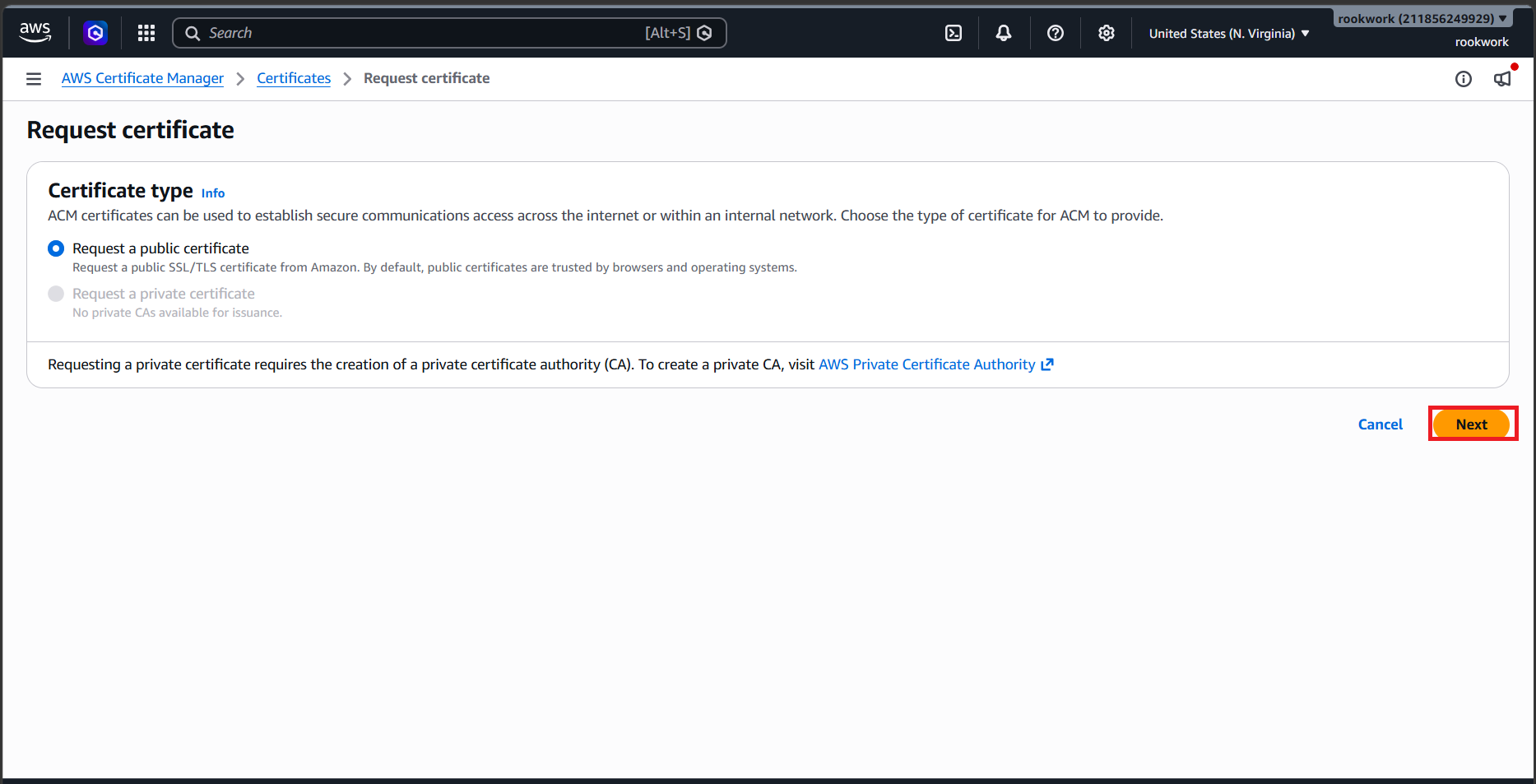
Task: Click the external link icon beside Private Certificate Authority
Action: coord(1047,364)
